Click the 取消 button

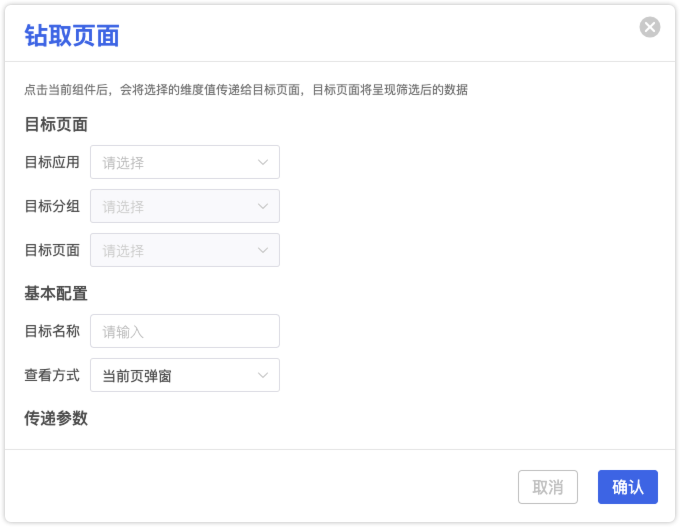pos(548,487)
